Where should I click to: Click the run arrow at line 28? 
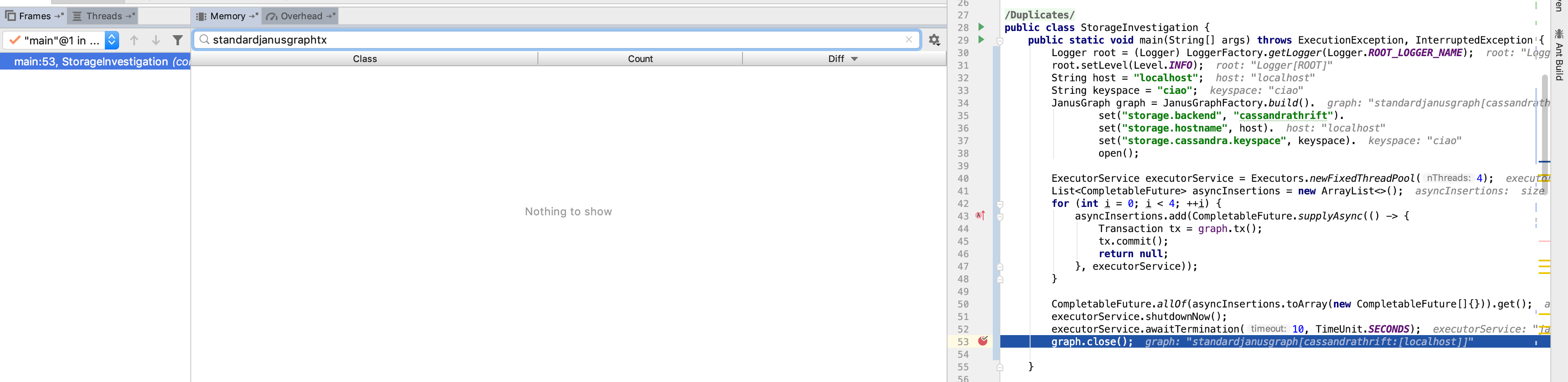pos(981,27)
